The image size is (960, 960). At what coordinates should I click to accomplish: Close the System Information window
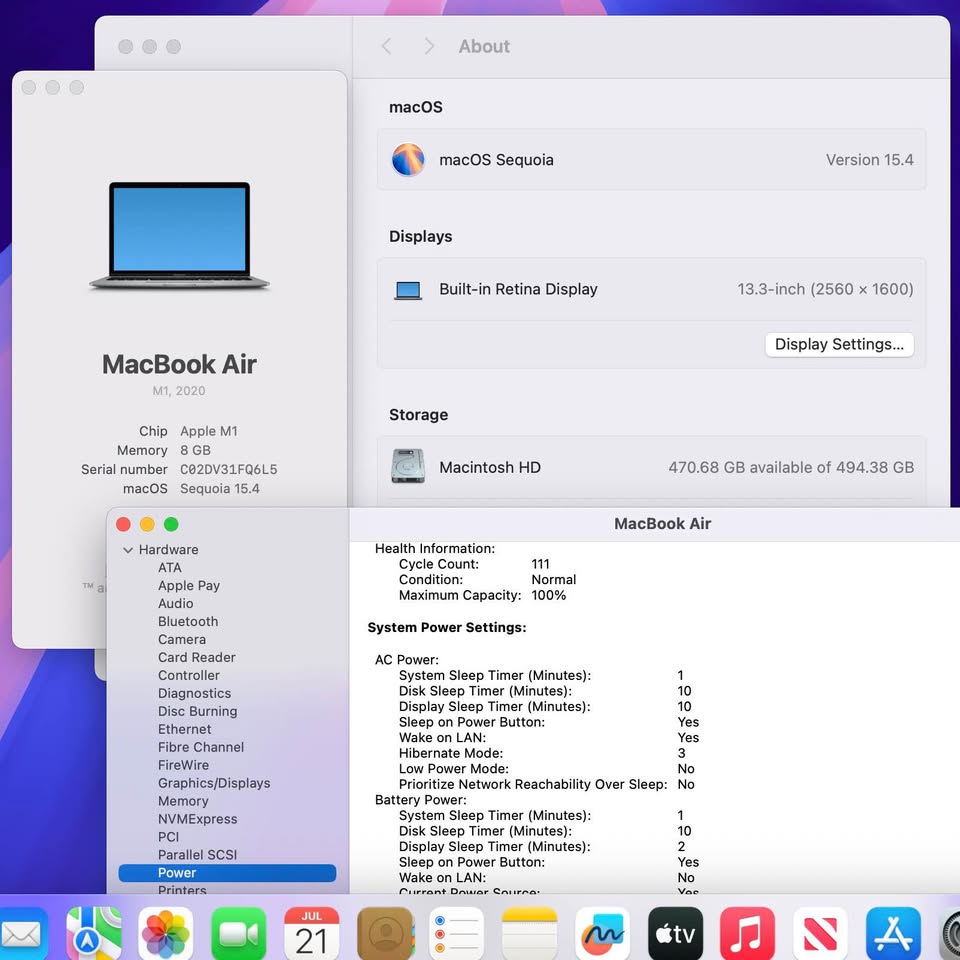123,524
